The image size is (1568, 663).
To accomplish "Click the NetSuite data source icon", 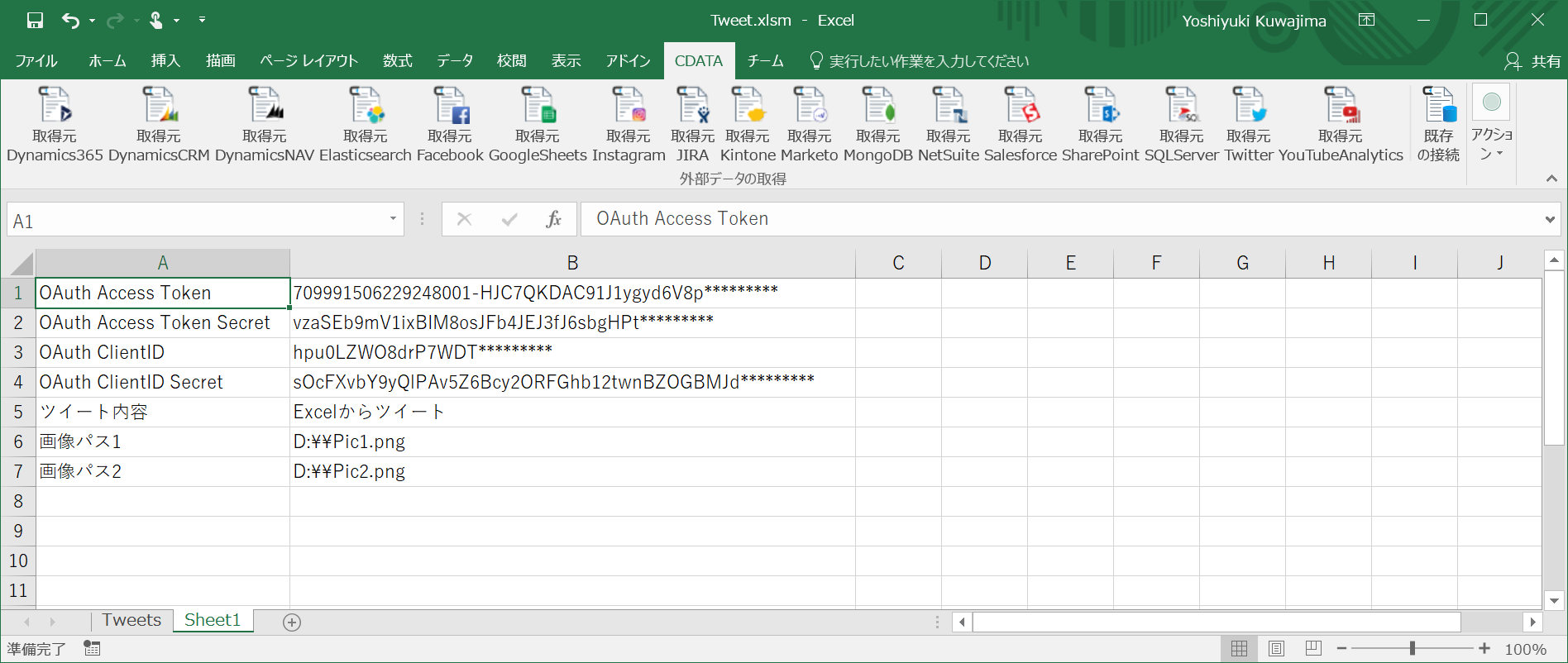I will pos(949,124).
